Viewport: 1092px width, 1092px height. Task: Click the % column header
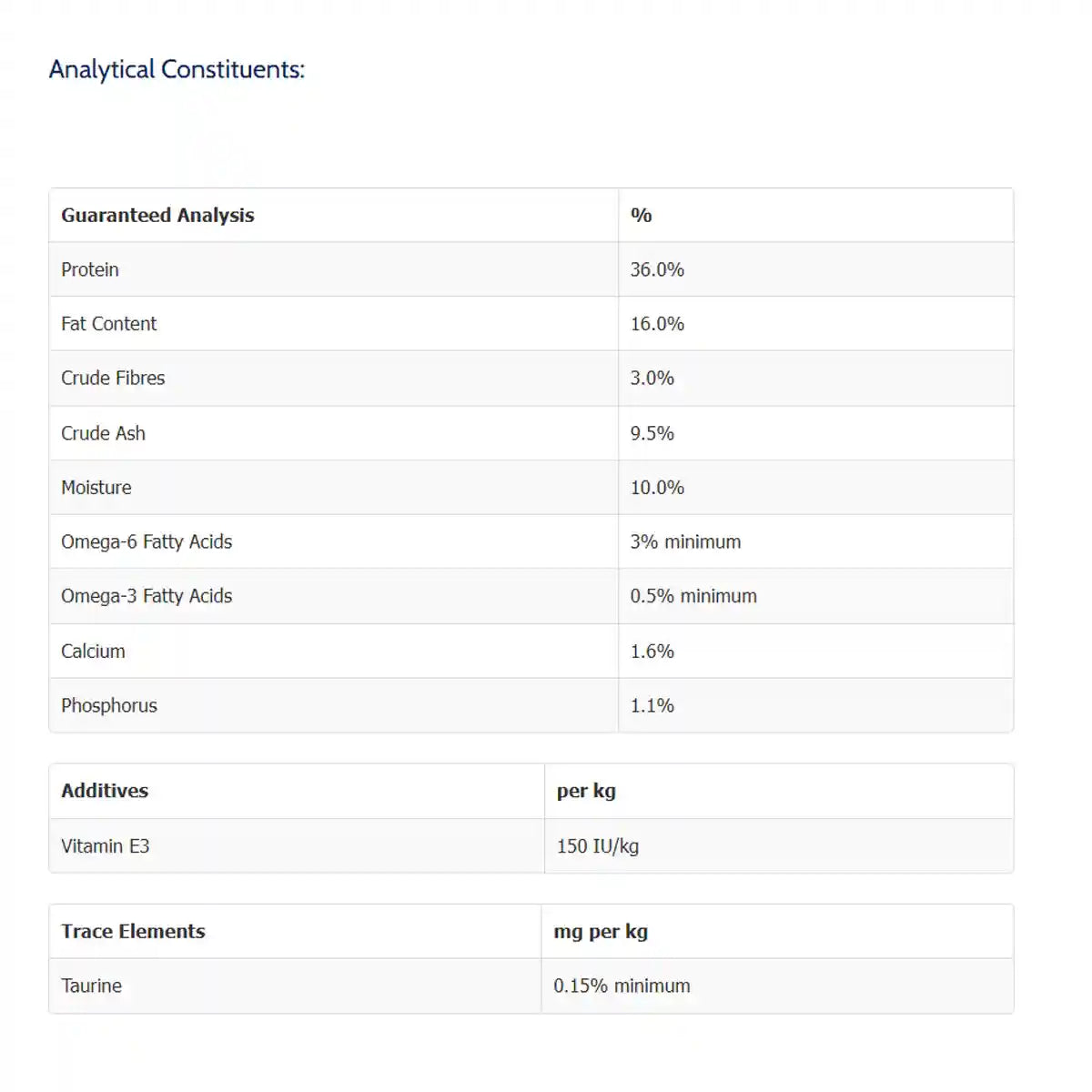click(641, 216)
